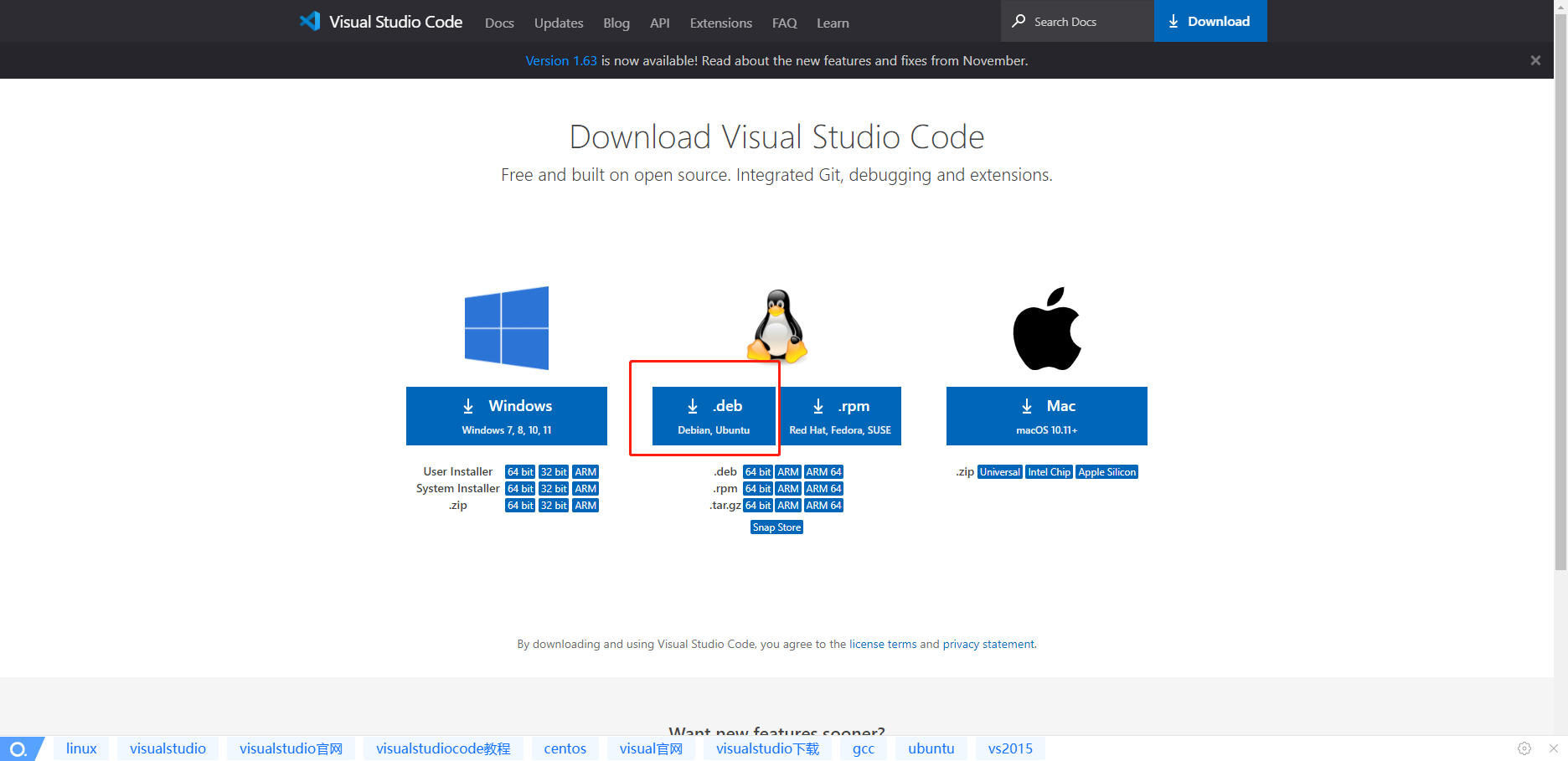Select Linux .deb 64 bit
This screenshot has width=1568, height=761.
point(758,472)
